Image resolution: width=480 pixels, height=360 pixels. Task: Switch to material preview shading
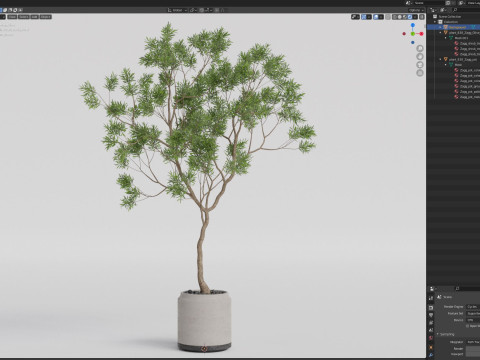coord(405,17)
